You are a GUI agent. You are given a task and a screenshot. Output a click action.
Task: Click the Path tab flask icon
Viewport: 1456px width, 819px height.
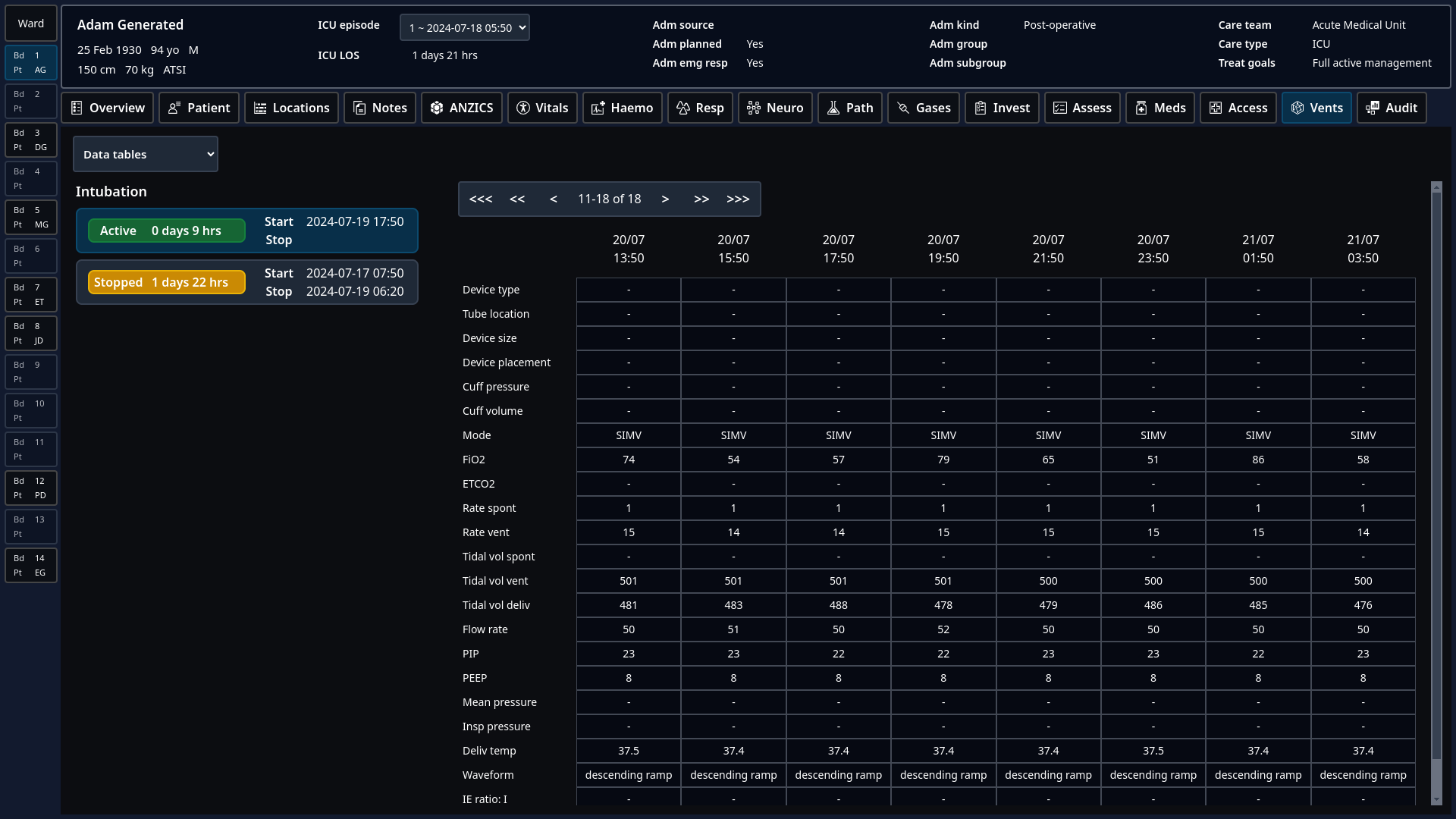833,108
